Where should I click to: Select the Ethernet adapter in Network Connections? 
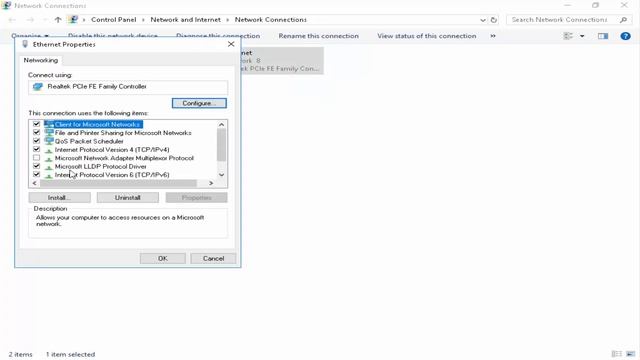tap(282, 60)
